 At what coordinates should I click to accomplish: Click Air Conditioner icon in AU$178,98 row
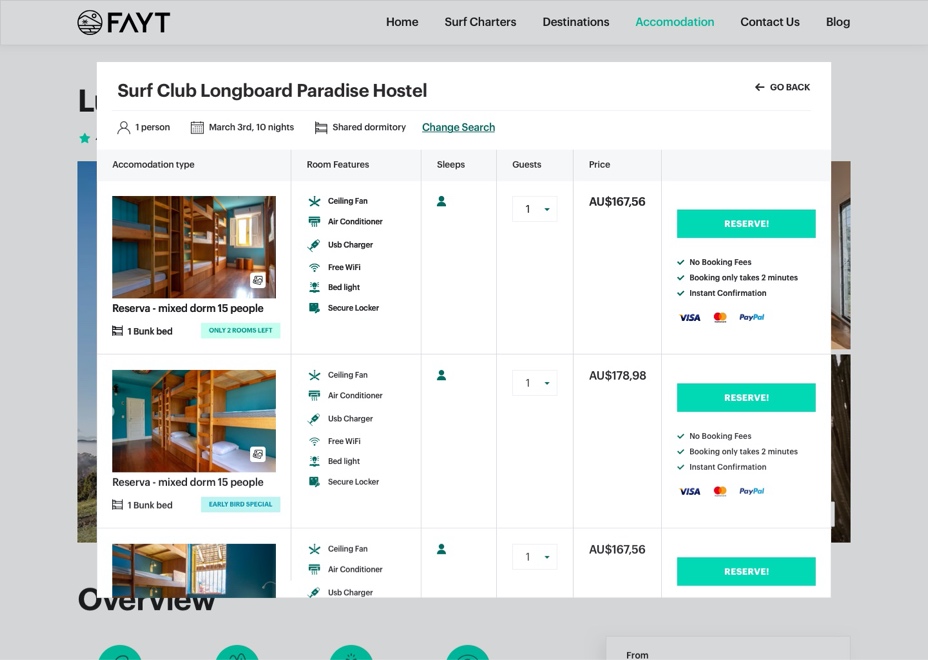coord(314,395)
